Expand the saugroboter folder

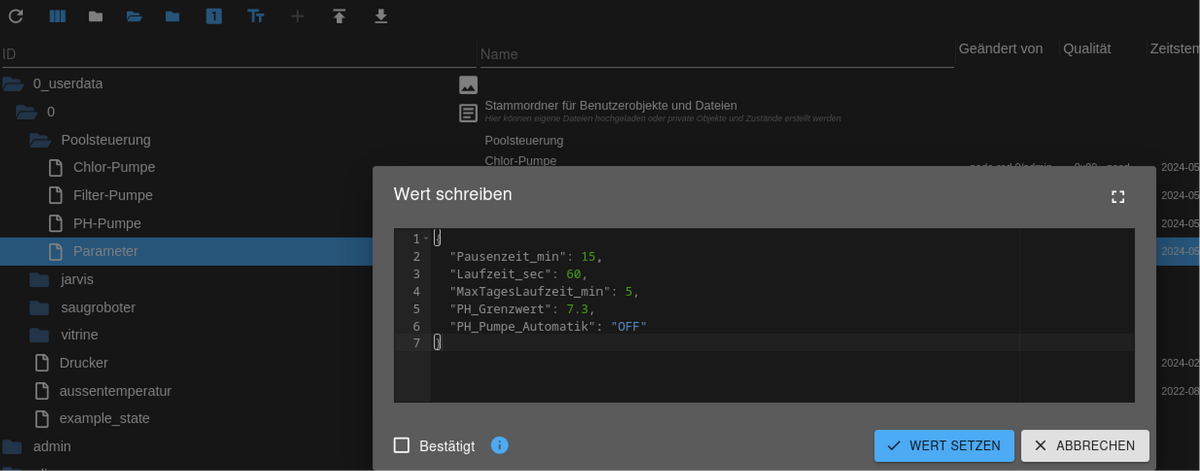[x=40, y=307]
